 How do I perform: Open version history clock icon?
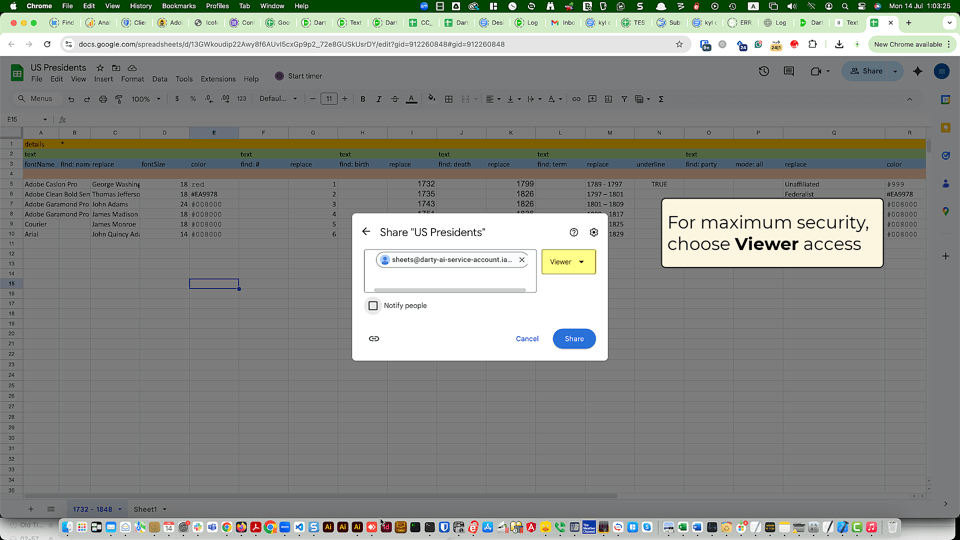763,71
